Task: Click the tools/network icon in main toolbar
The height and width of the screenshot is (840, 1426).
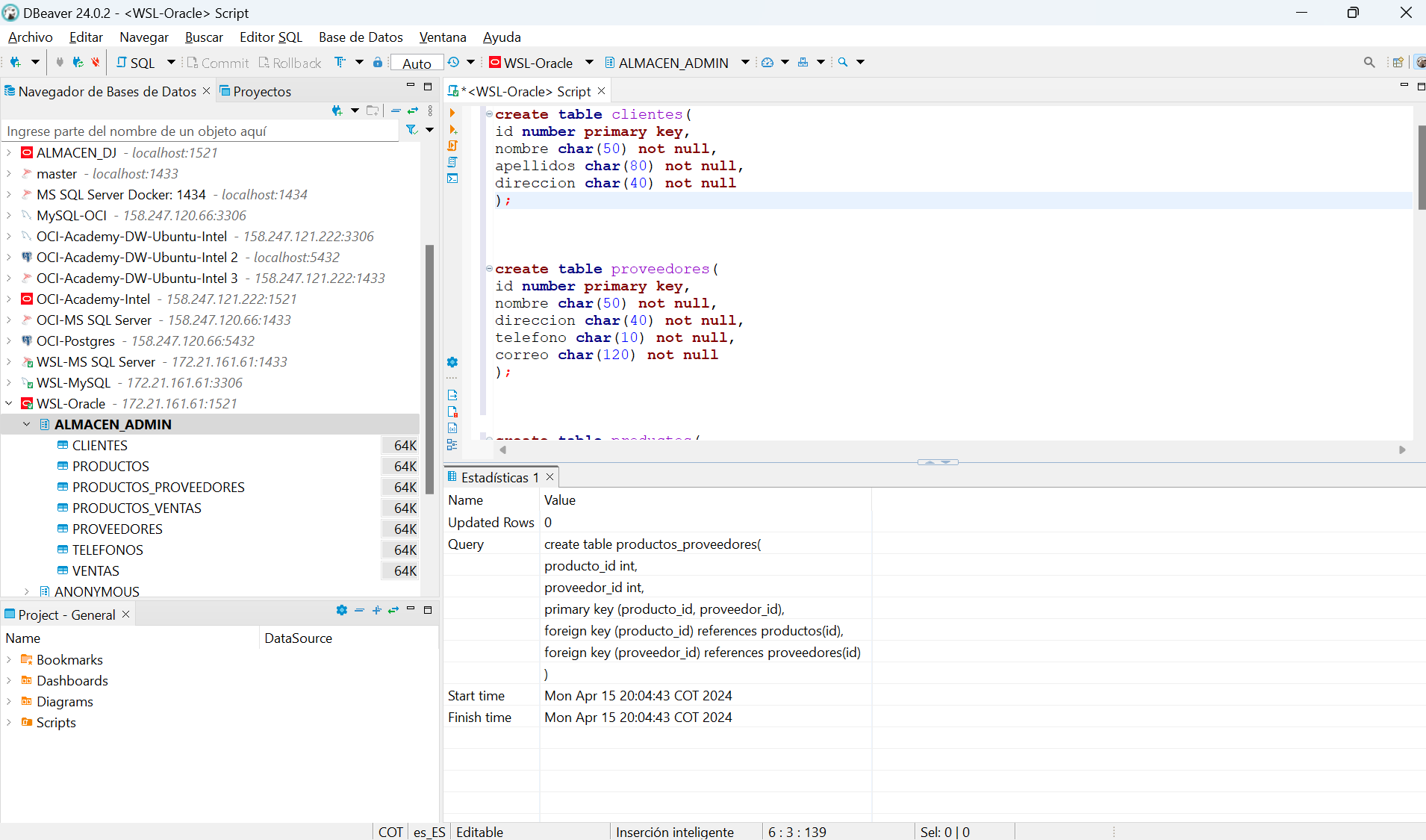Action: click(x=803, y=63)
